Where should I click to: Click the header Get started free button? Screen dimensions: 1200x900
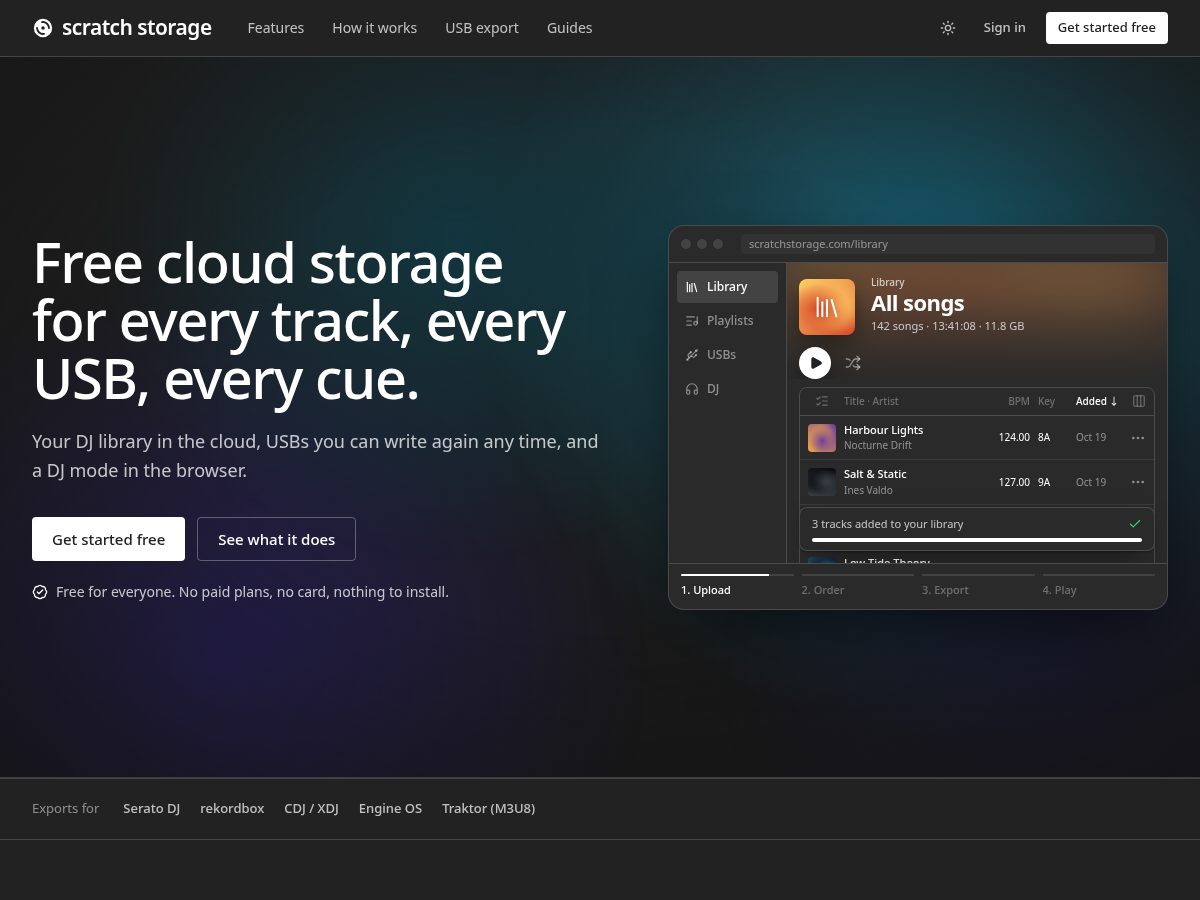tap(1107, 28)
